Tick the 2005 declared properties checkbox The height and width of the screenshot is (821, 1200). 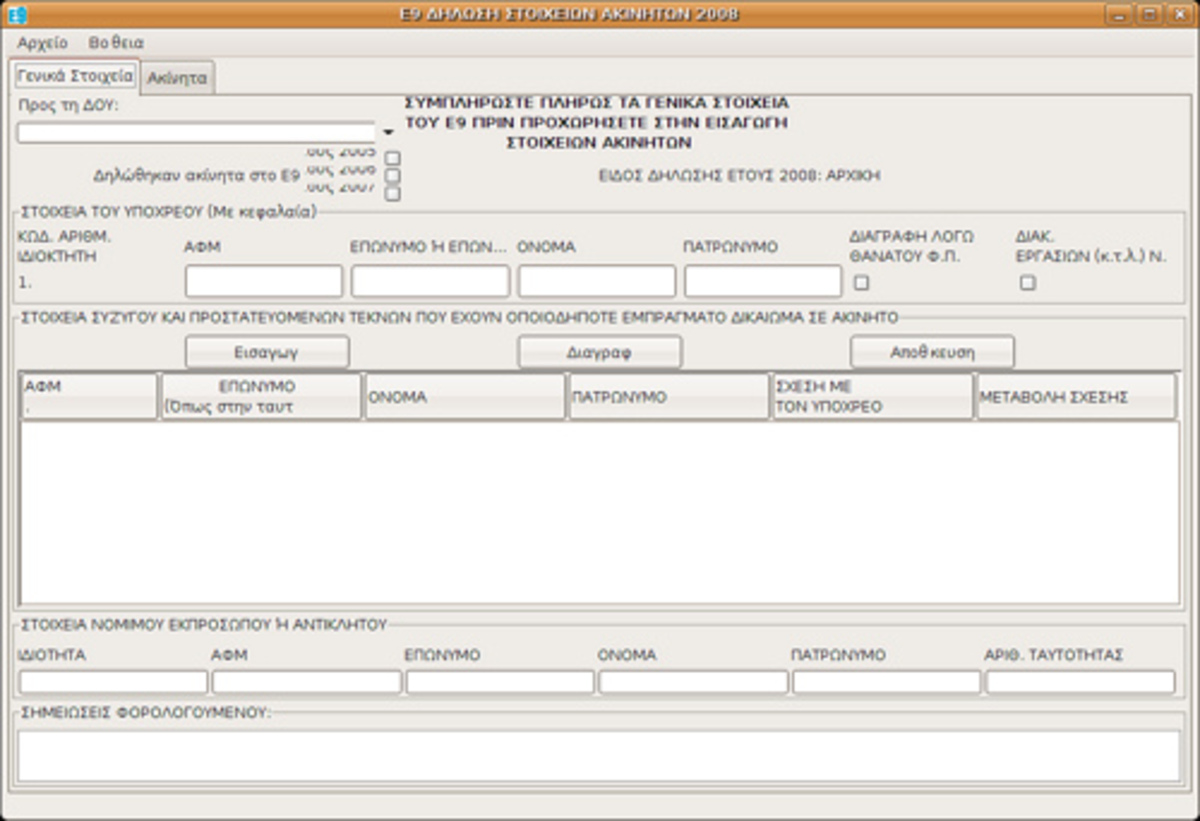pos(393,158)
